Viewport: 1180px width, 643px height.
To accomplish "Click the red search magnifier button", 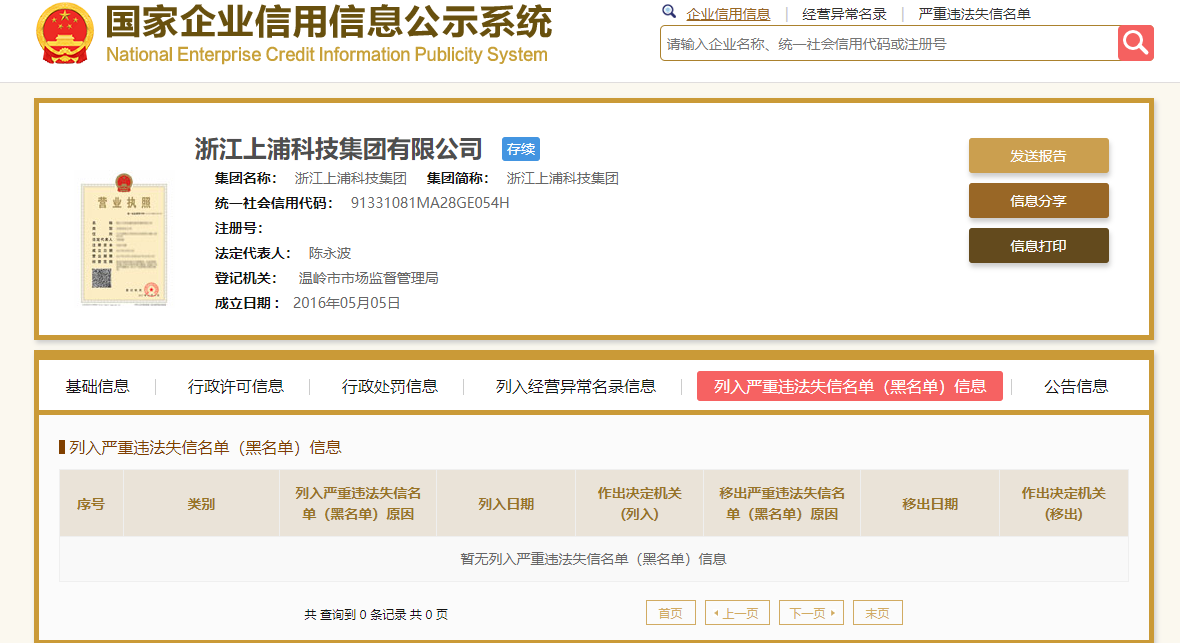I will tap(1136, 43).
